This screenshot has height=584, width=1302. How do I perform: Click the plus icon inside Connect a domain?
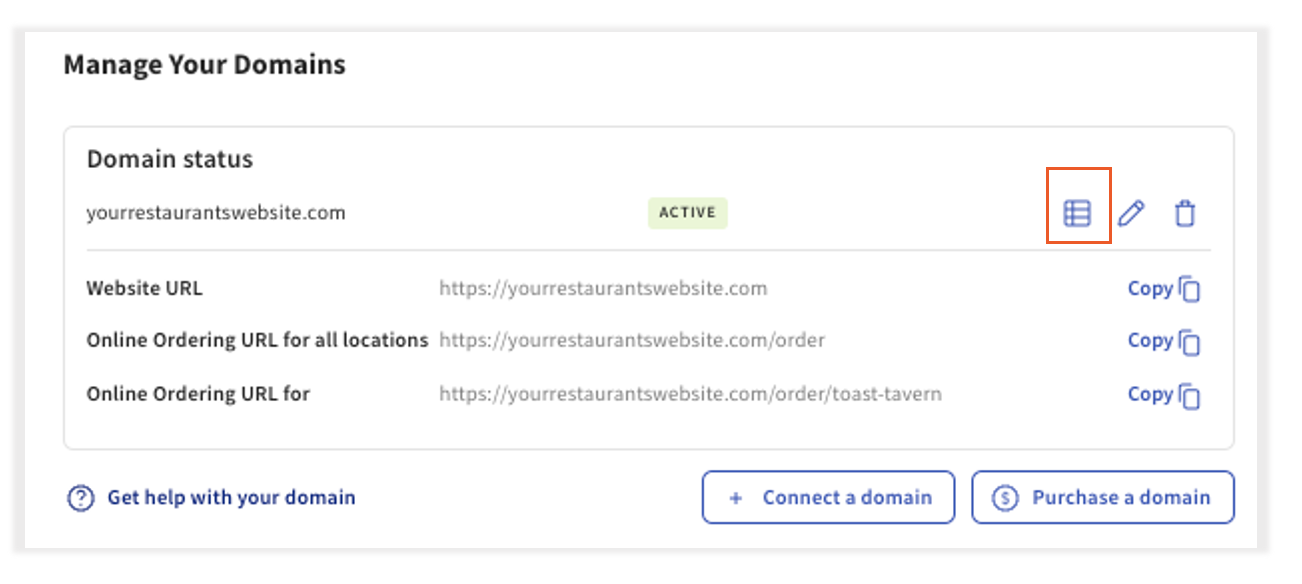coord(737,497)
